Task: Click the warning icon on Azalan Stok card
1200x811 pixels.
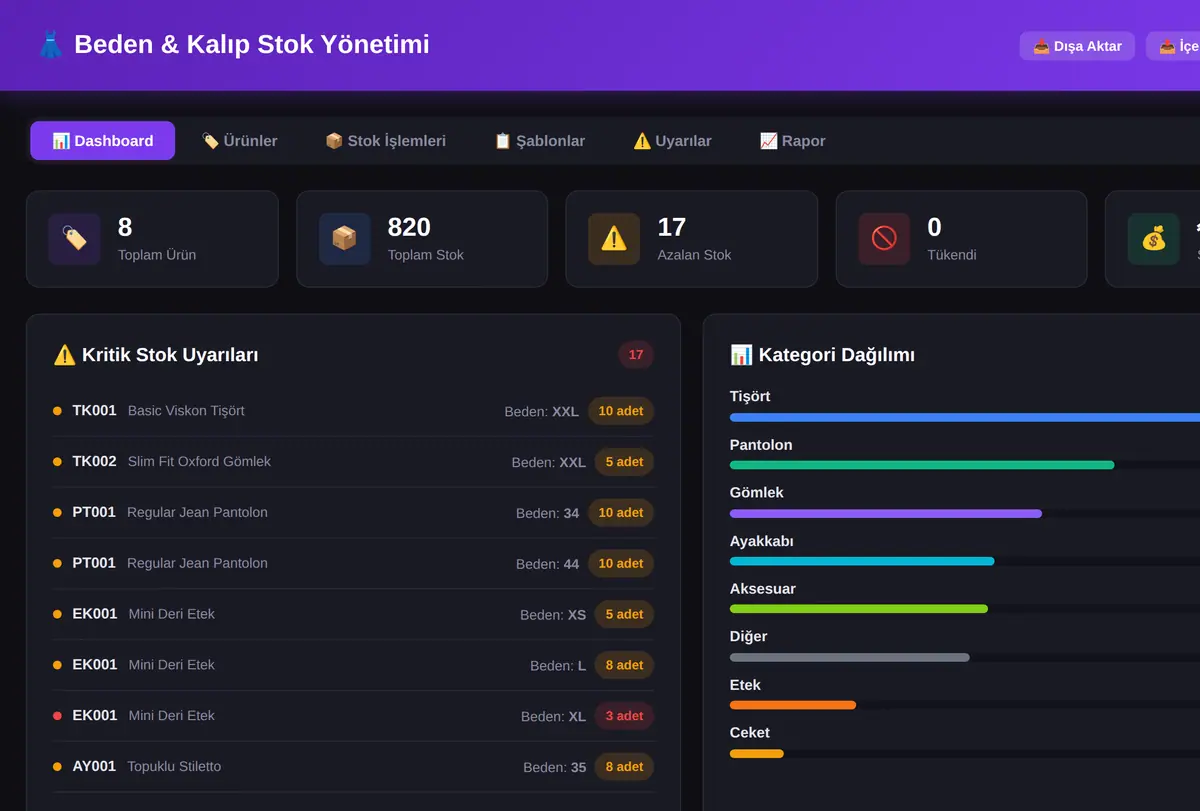Action: click(614, 239)
